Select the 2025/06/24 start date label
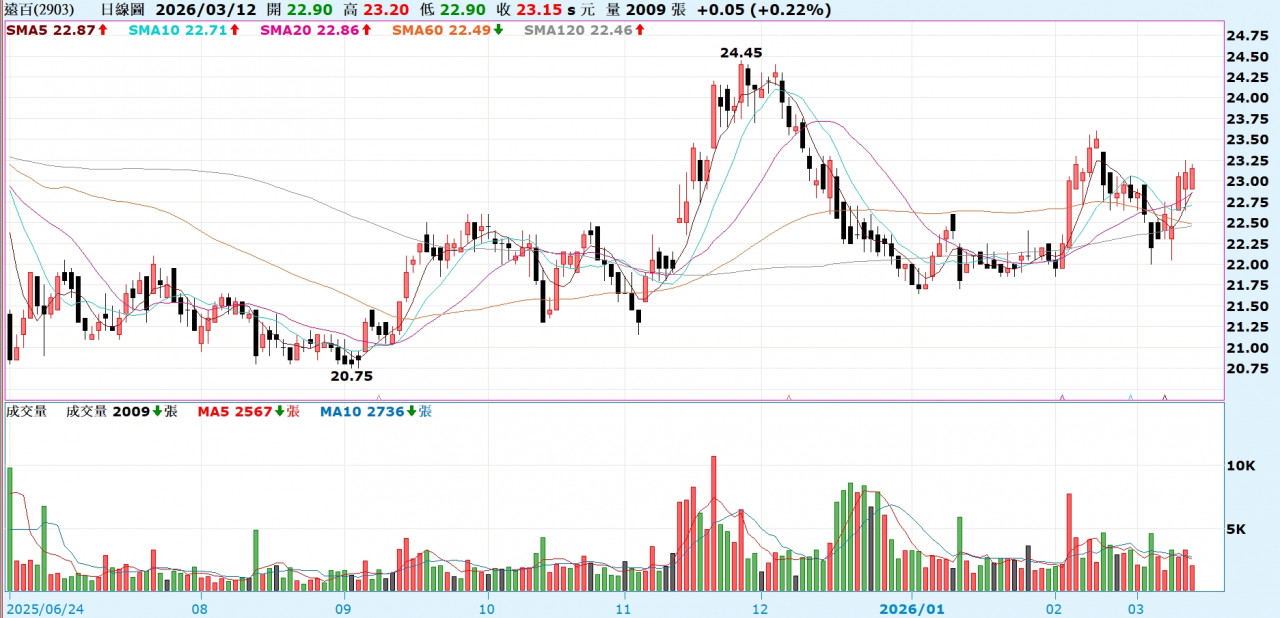This screenshot has width=1280, height=618. (x=45, y=607)
